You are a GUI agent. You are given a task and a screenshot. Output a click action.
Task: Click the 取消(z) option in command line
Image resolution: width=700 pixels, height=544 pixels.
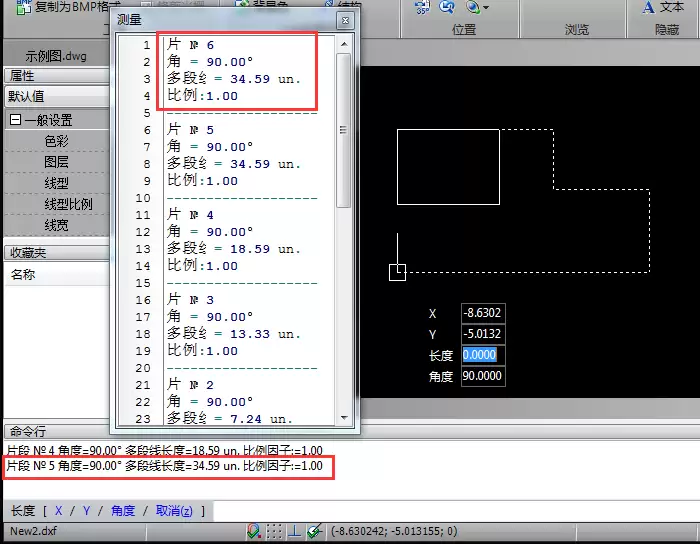(174, 511)
